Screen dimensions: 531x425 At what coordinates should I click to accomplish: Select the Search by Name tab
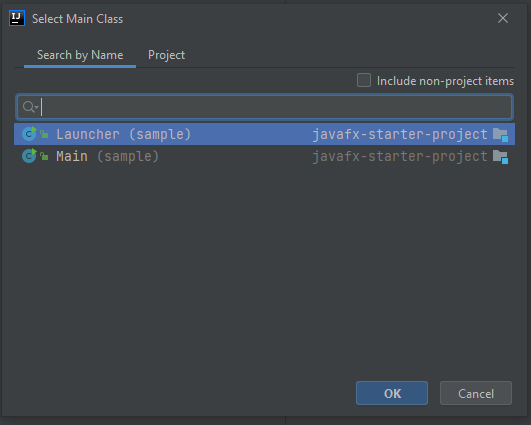point(80,55)
